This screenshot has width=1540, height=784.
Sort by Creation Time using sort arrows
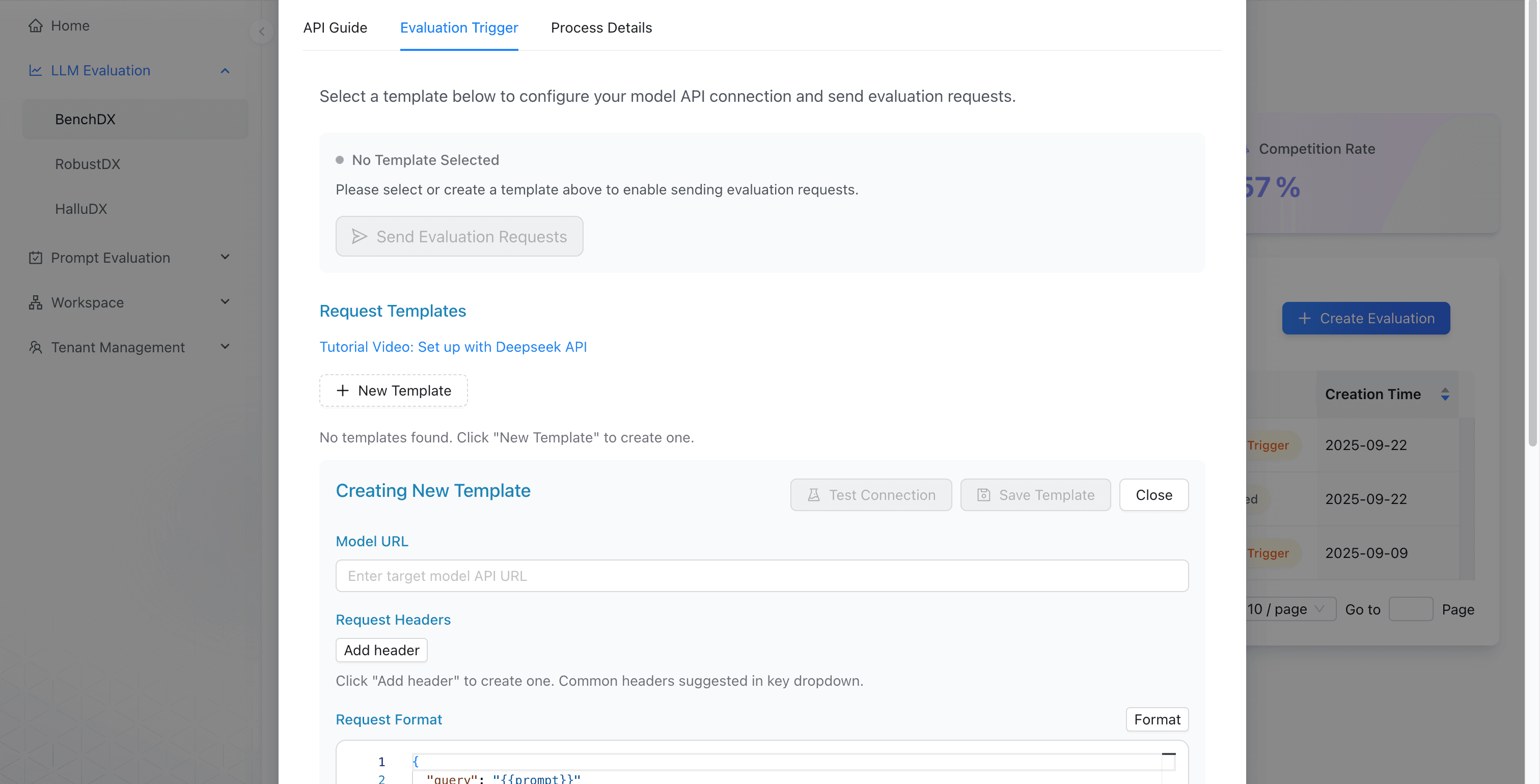(x=1445, y=395)
